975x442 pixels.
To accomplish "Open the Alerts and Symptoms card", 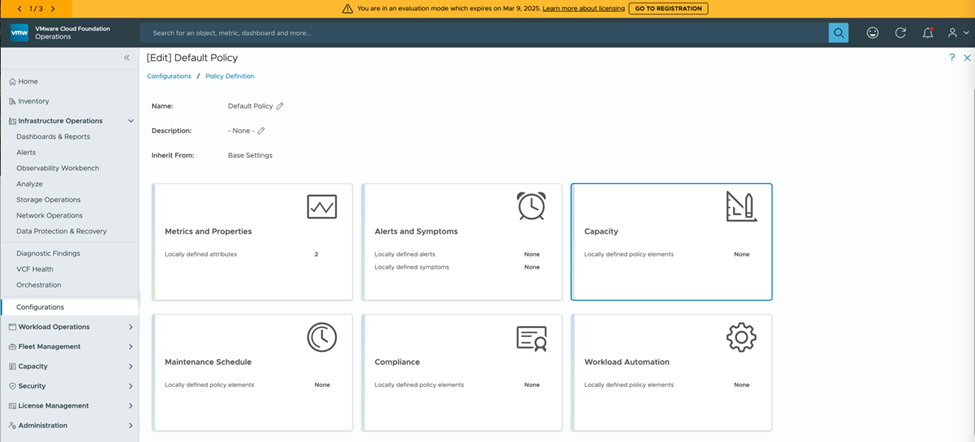I will click(461, 241).
